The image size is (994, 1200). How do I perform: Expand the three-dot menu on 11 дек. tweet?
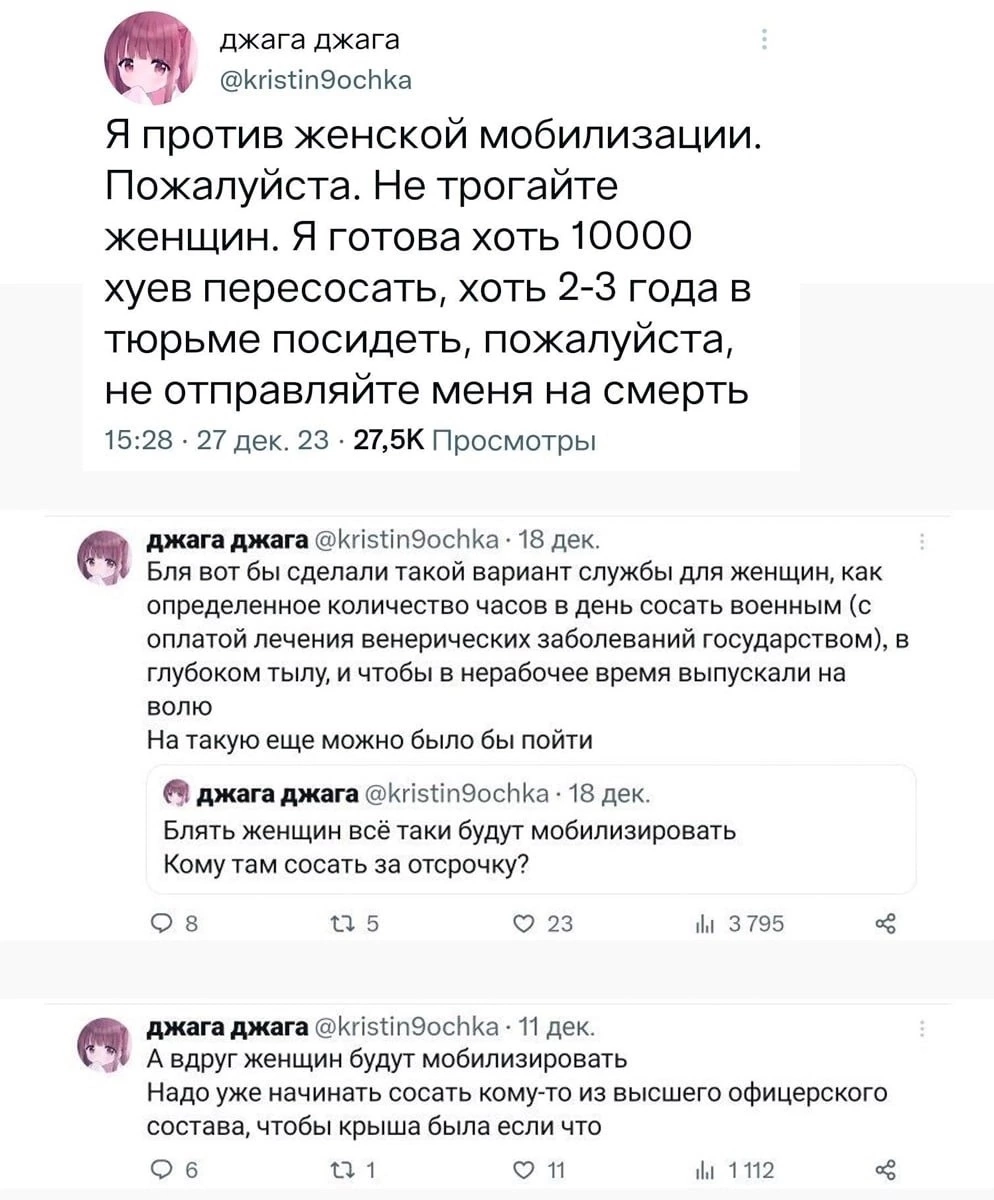921,1029
